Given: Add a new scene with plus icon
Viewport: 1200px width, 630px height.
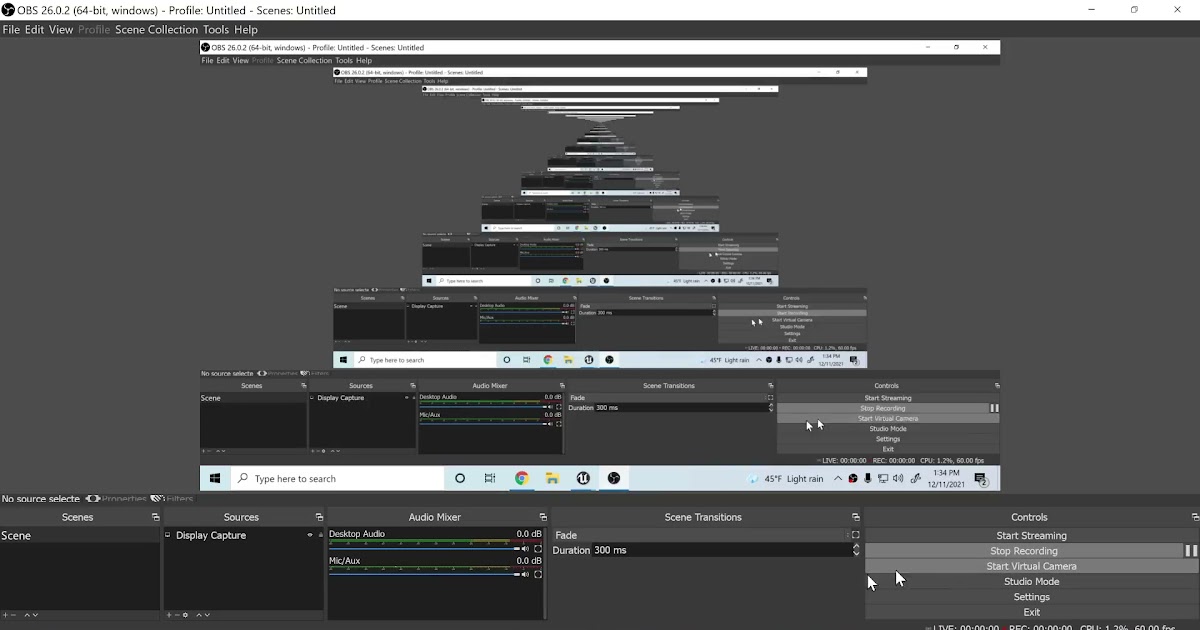Looking at the screenshot, I should tap(5, 615).
